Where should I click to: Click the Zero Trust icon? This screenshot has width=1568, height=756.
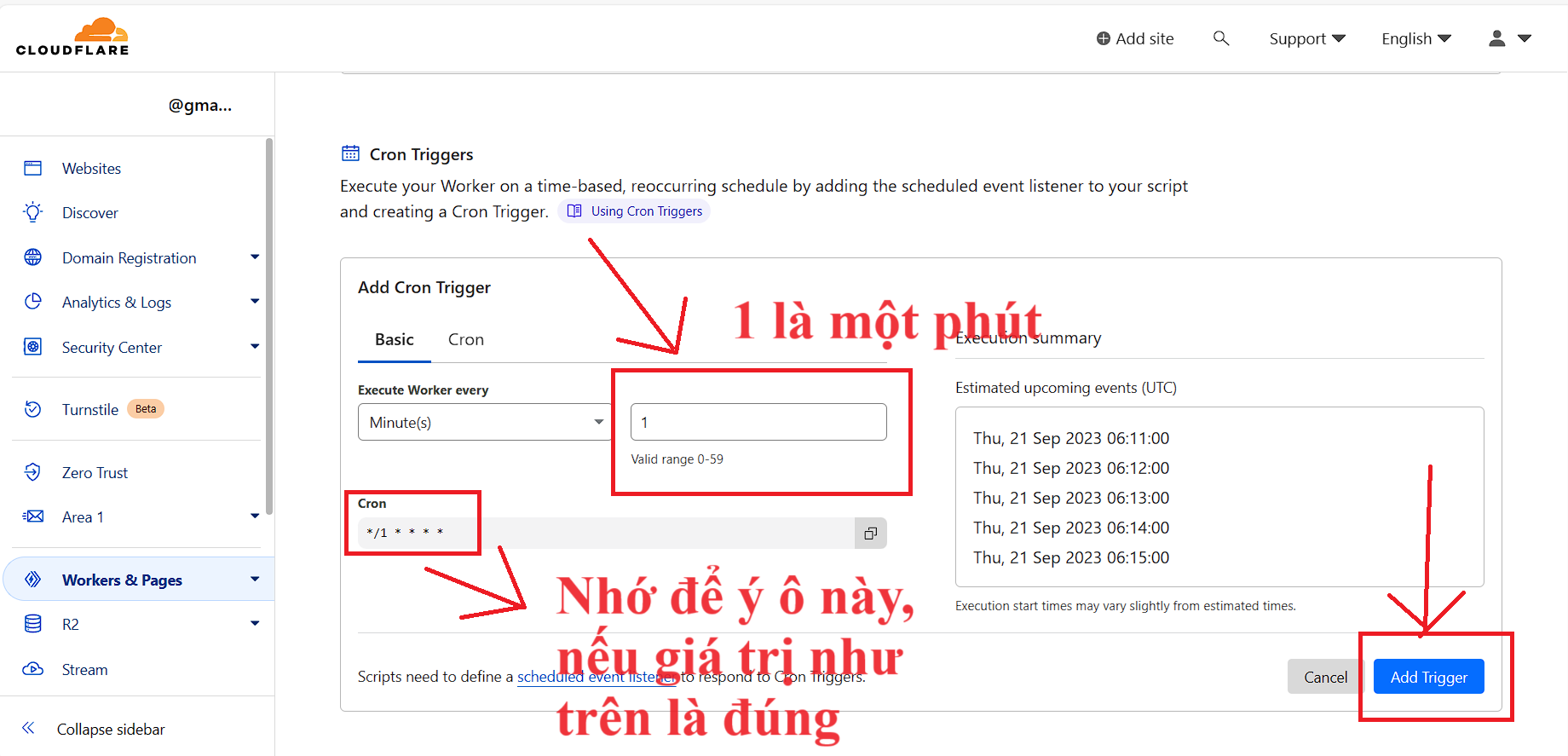[x=33, y=472]
